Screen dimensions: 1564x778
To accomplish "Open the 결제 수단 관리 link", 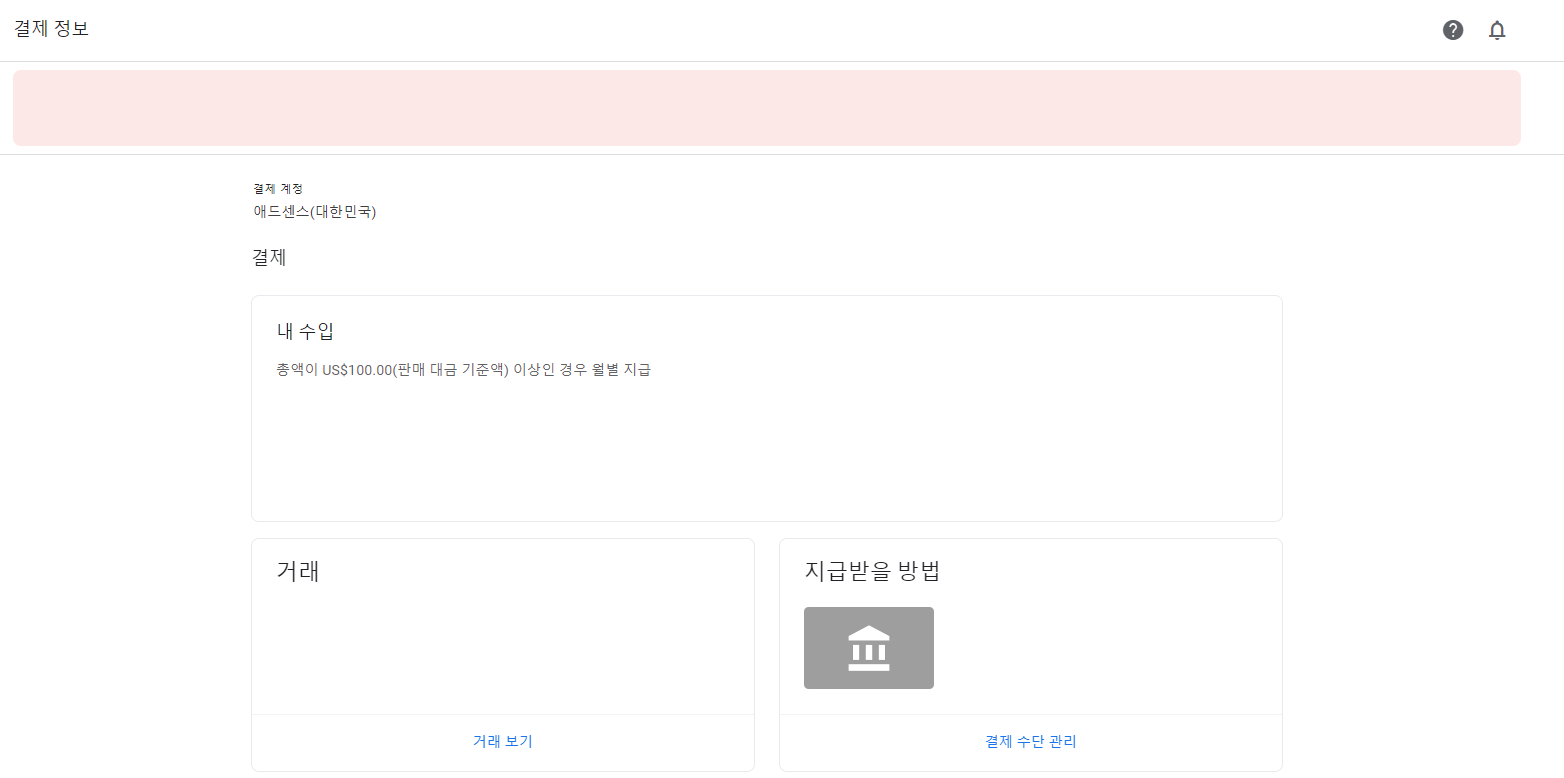I will point(1031,742).
